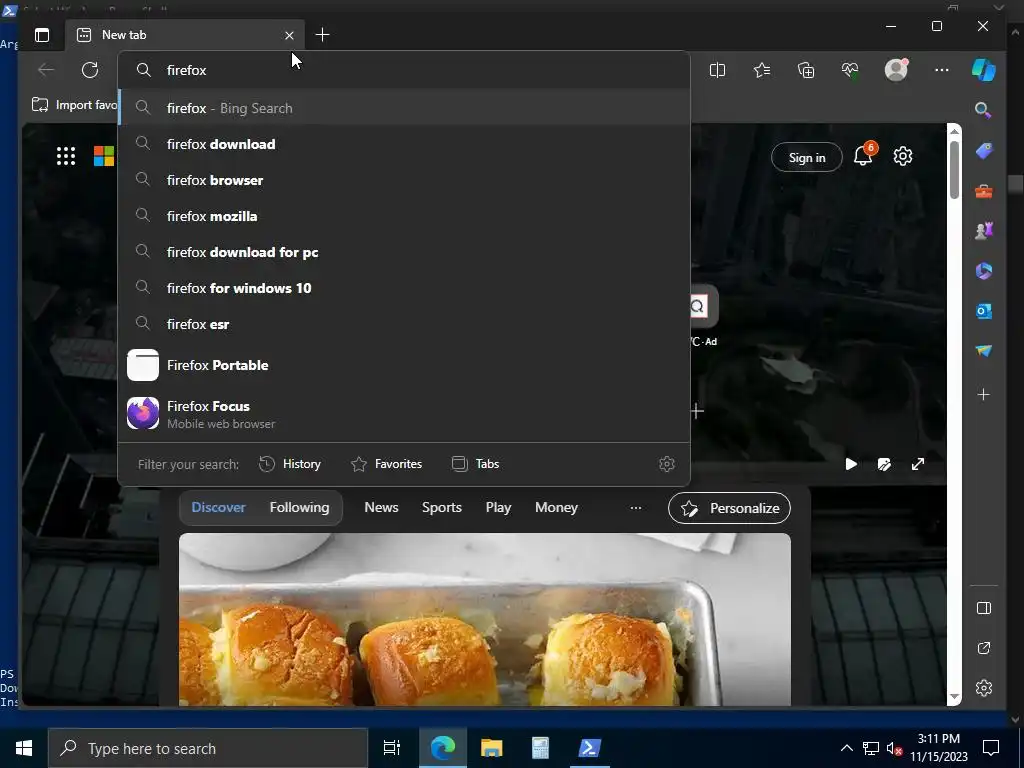Filter search by History
The height and width of the screenshot is (768, 1024).
click(290, 464)
